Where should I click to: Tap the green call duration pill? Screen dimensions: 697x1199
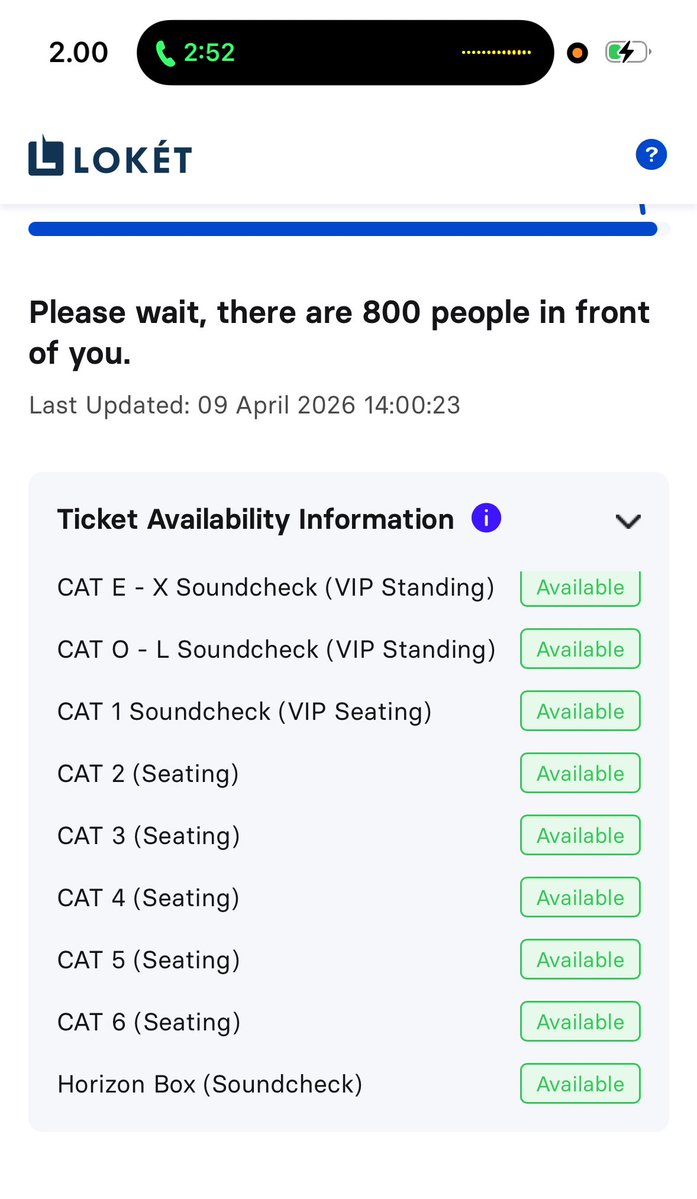196,52
